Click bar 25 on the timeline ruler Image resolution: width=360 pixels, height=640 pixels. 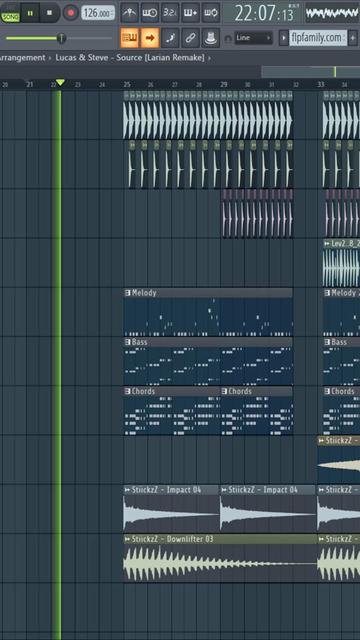[127, 84]
